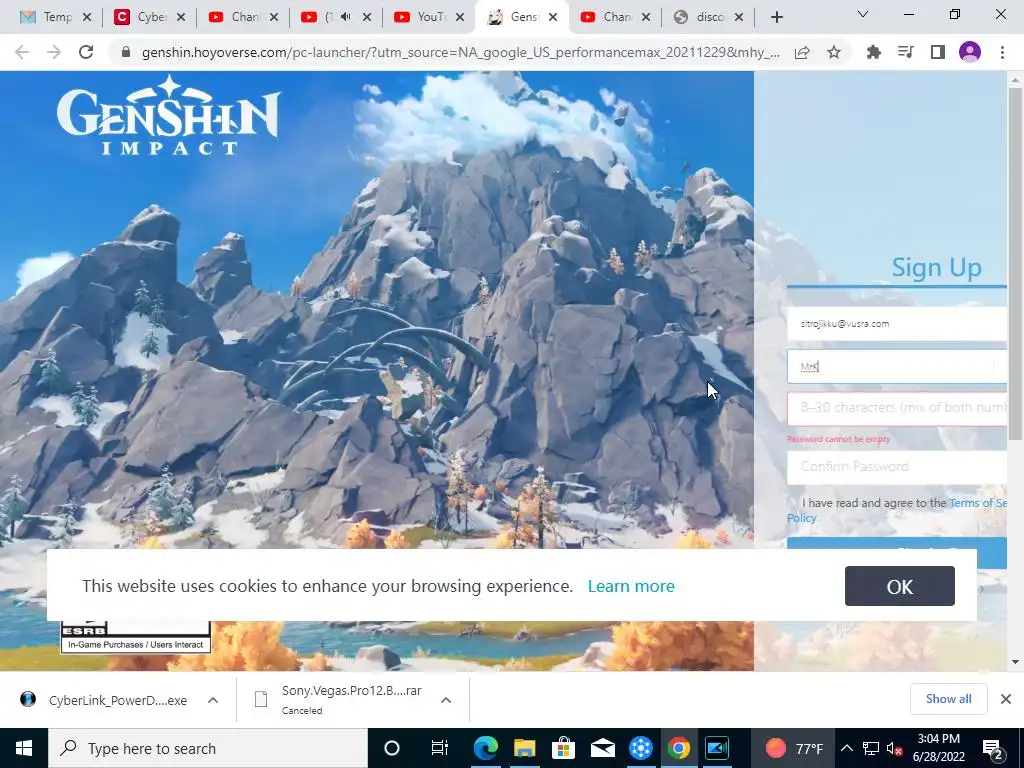This screenshot has height=768, width=1024.
Task: Go back with the browser back arrow
Action: pyautogui.click(x=22, y=52)
